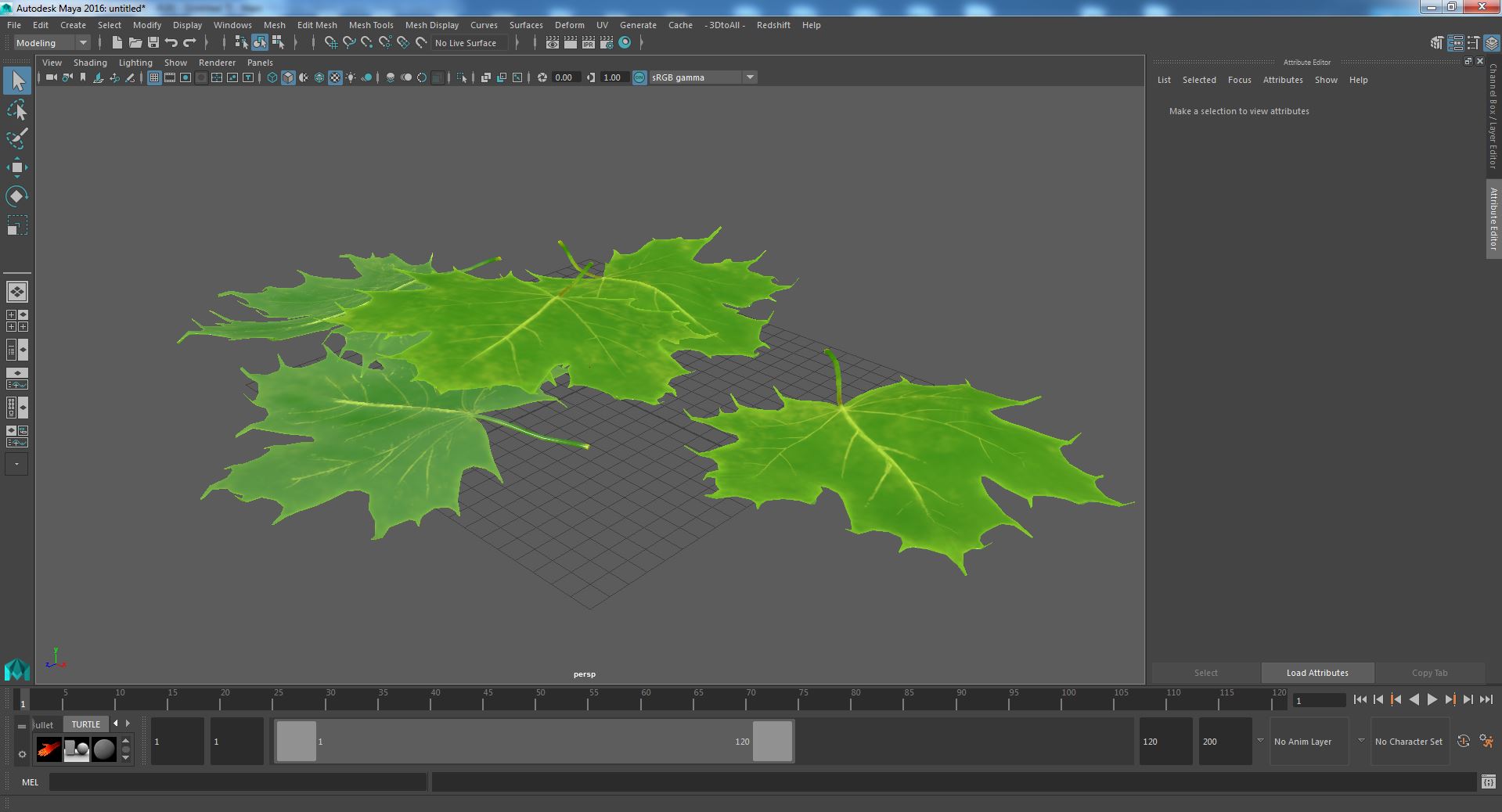Click the Single Perspective layout icon
Screen dimensions: 1502x812
tap(17, 292)
